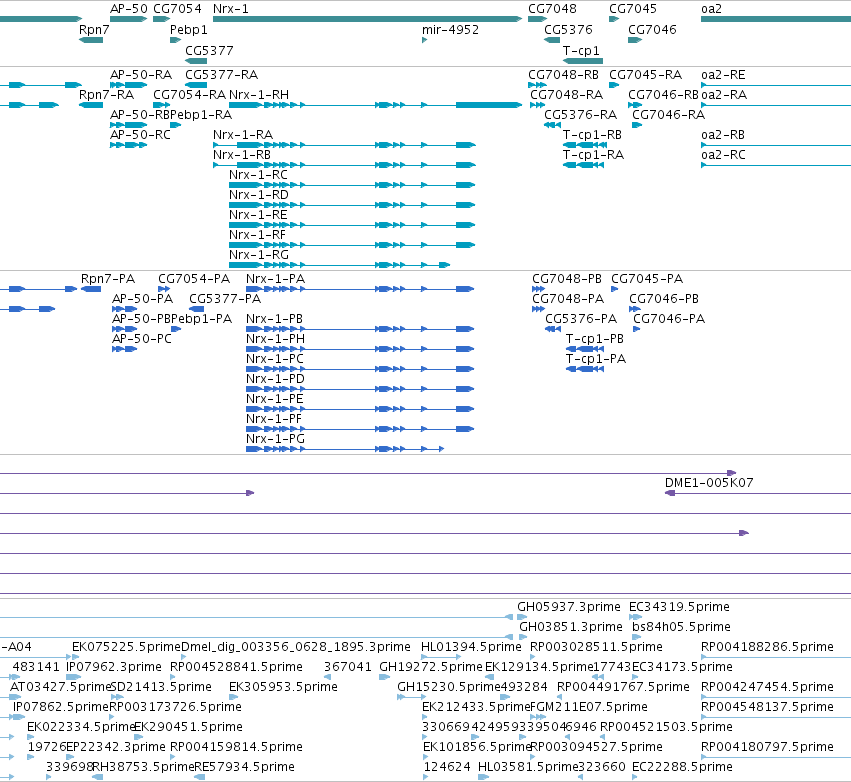Screen dimensions: 851x782
Task: Select the CG7046 gene label
Action: pos(652,29)
